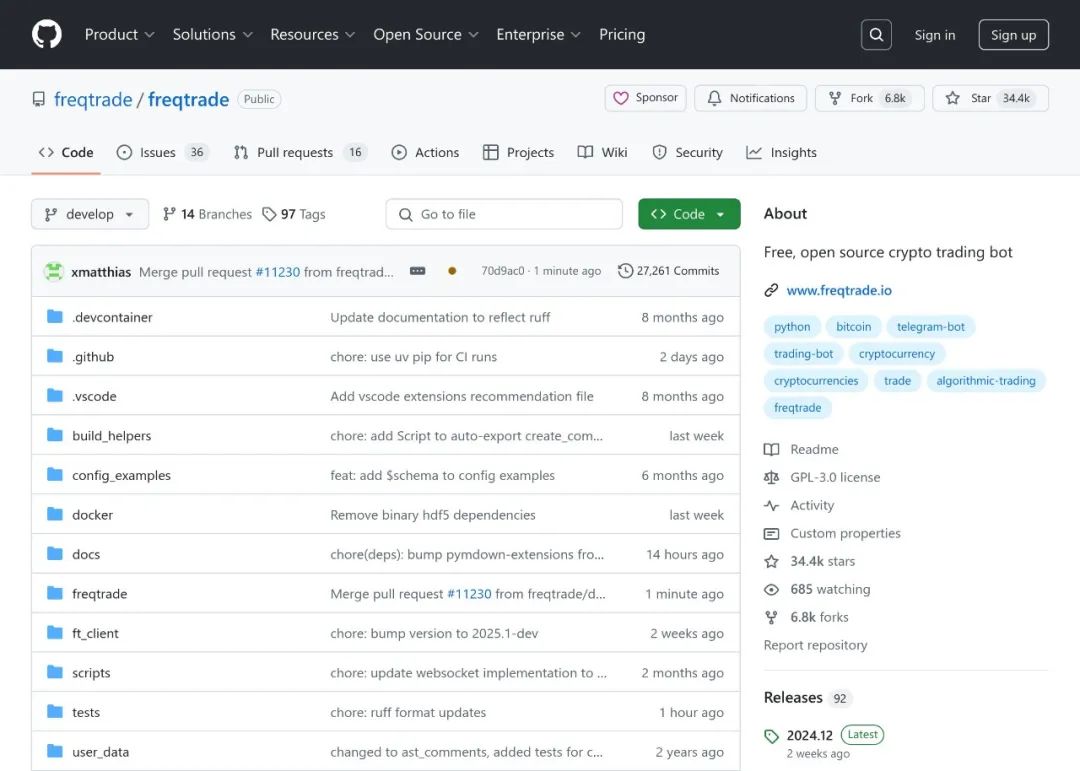Image resolution: width=1080 pixels, height=771 pixels.
Task: Expand the Enterprise menu
Action: coord(538,34)
